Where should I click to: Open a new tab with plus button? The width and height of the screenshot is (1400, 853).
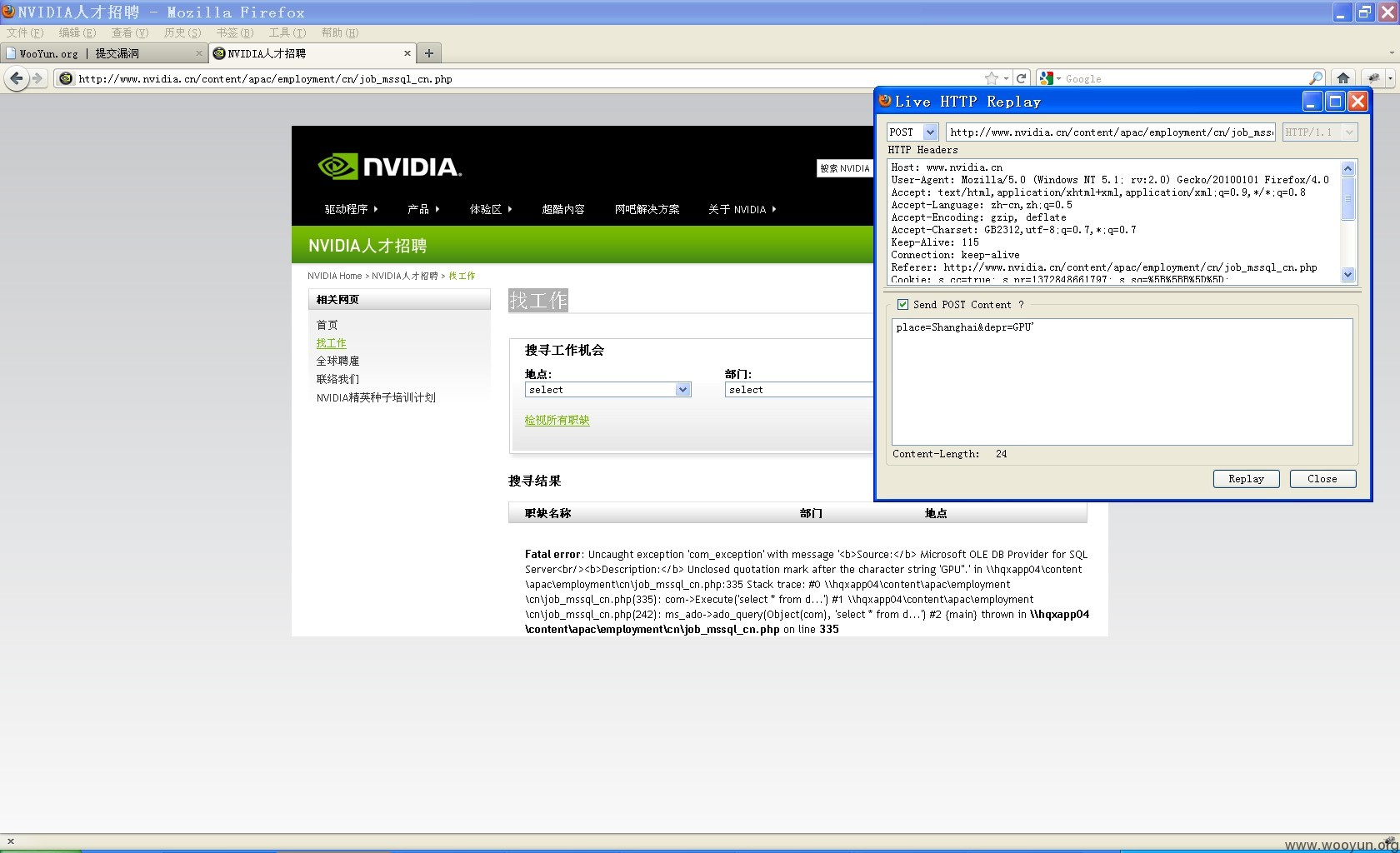click(428, 53)
